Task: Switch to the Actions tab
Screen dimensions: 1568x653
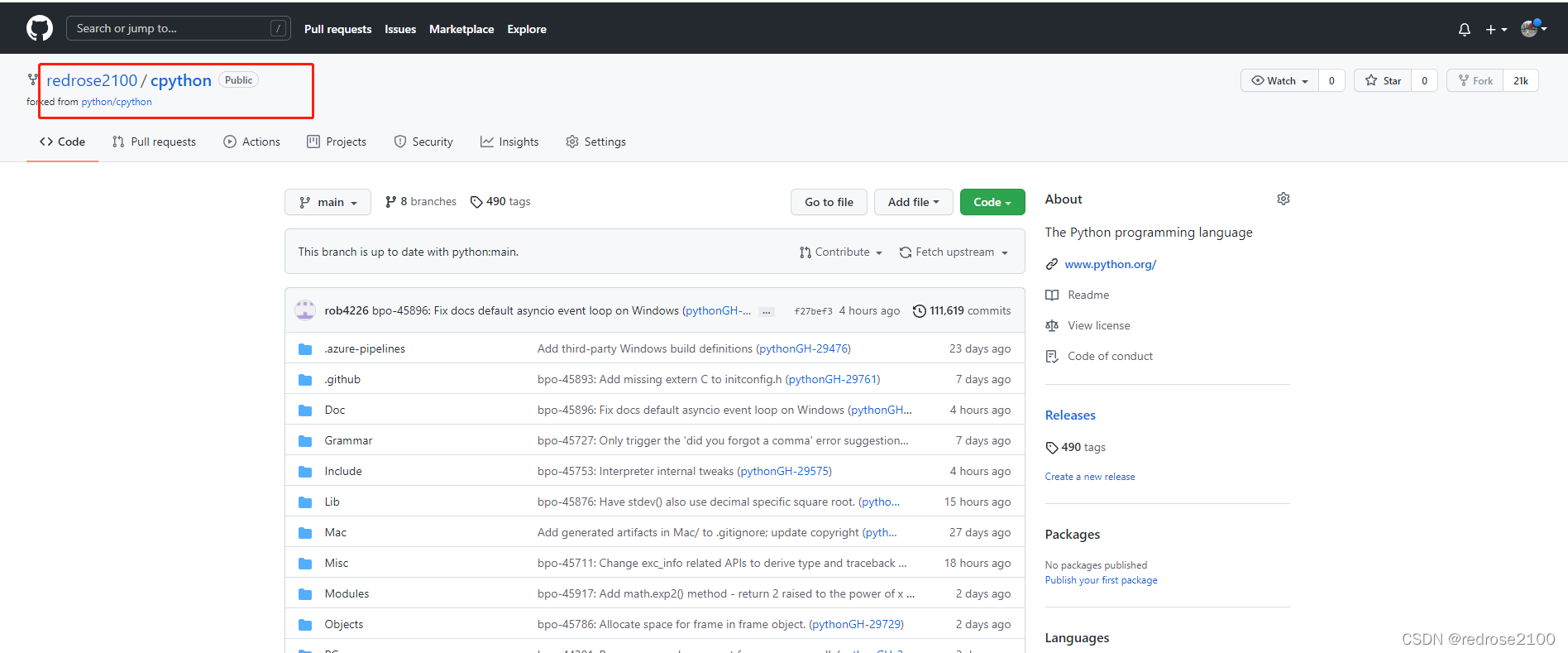Action: (x=251, y=142)
